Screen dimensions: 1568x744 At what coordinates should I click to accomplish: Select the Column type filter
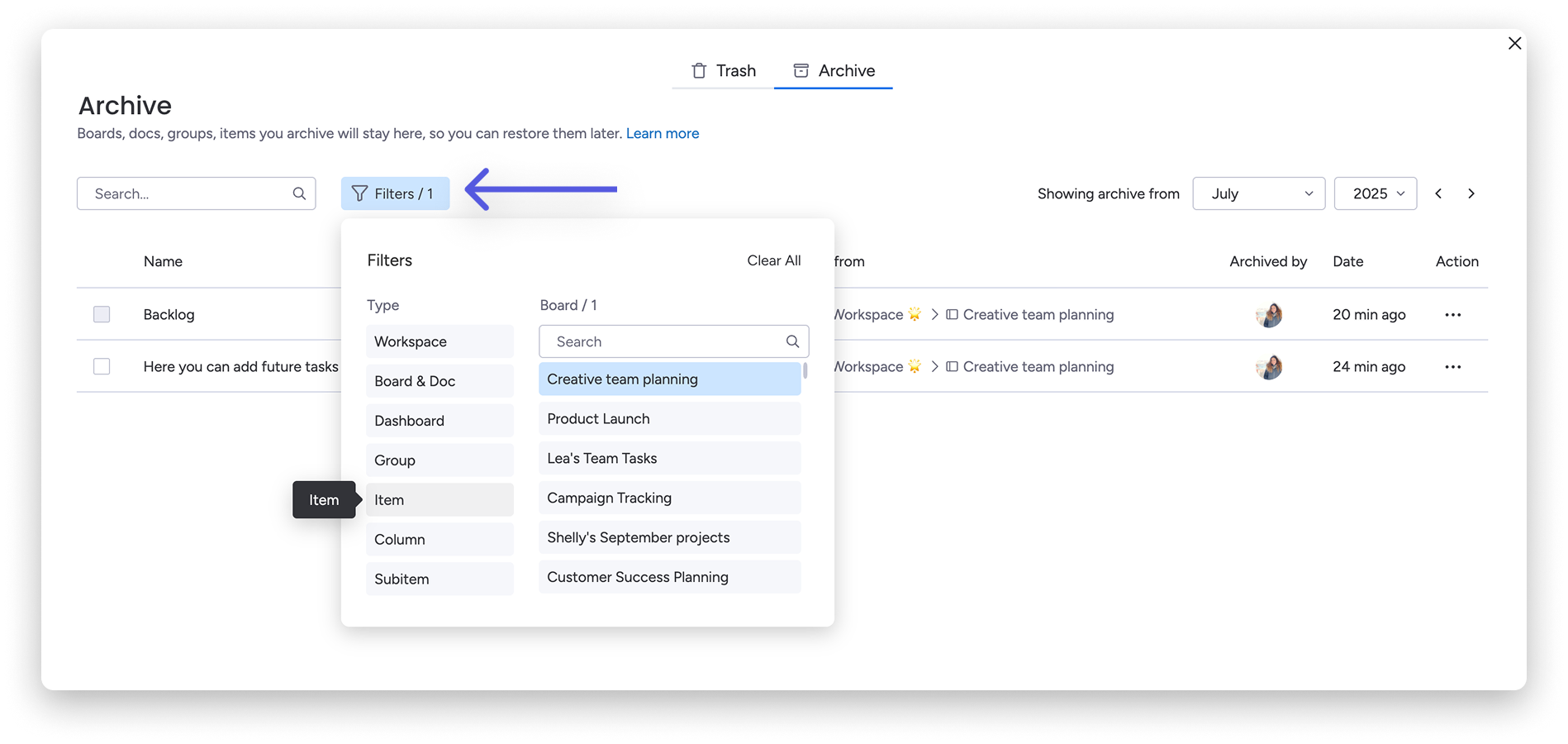pyautogui.click(x=440, y=540)
